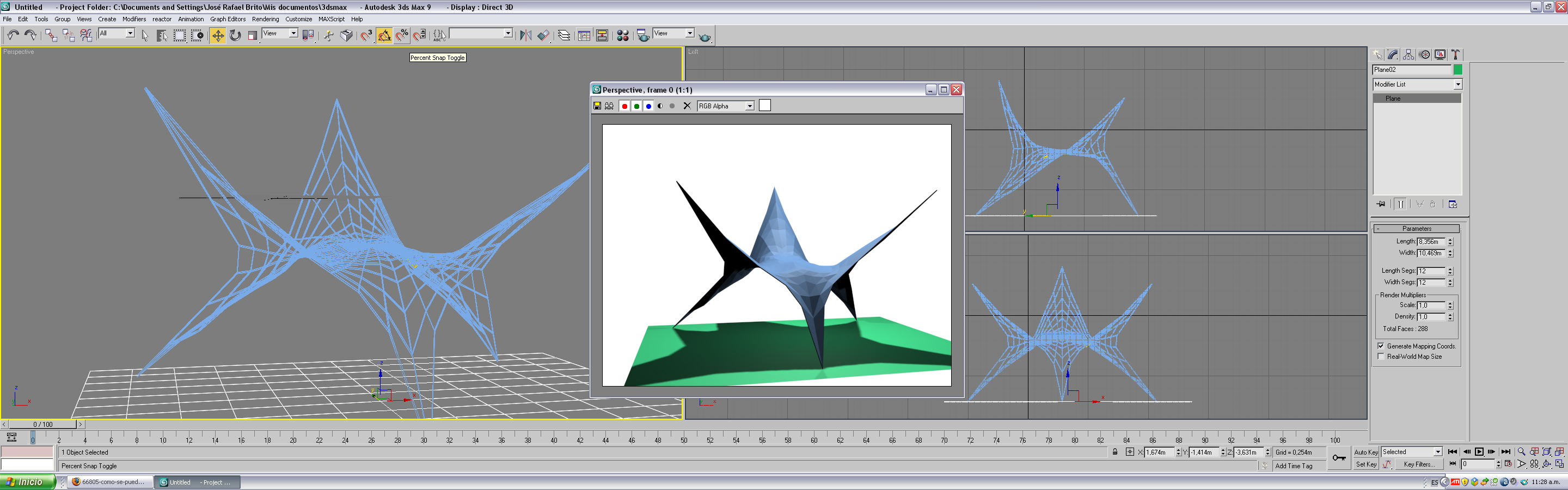Screen dimensions: 1568x490
Task: Select the Select and Link tool
Action: click(x=51, y=35)
